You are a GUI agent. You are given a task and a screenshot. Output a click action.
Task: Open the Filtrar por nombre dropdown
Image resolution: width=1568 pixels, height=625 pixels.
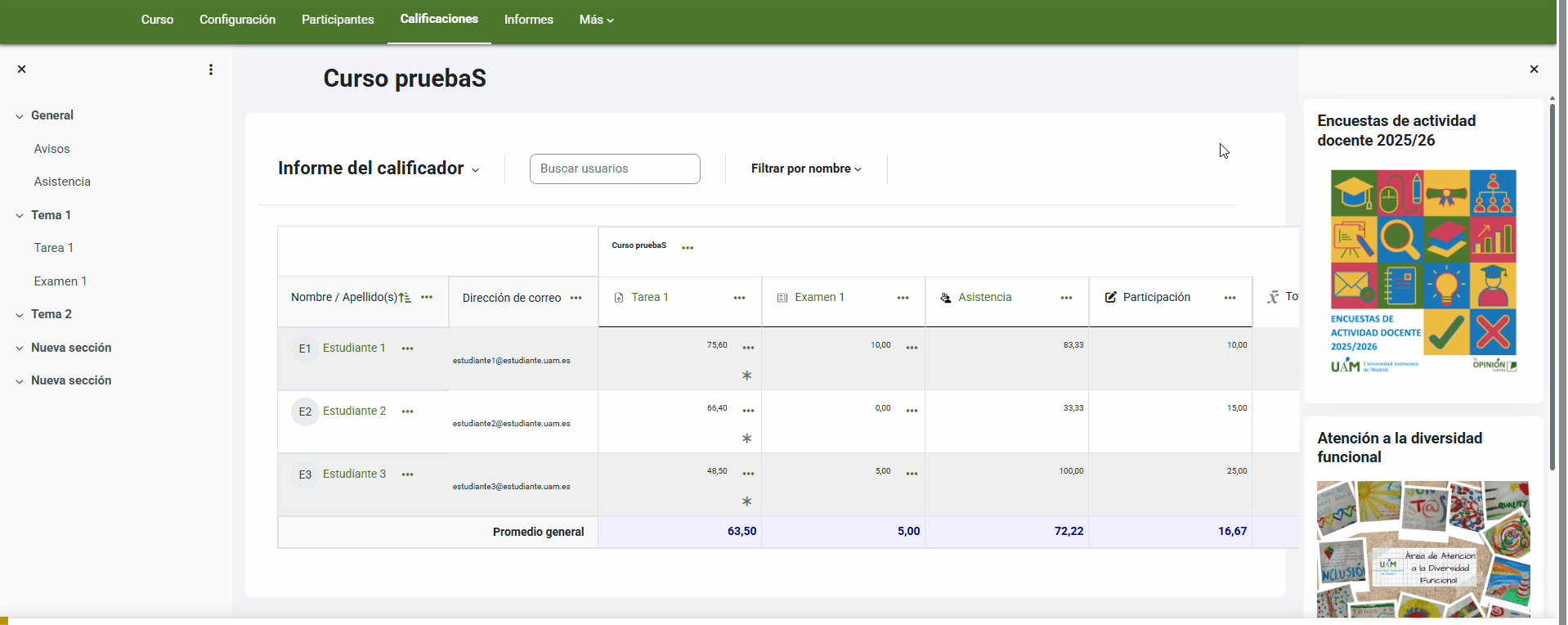coord(806,169)
